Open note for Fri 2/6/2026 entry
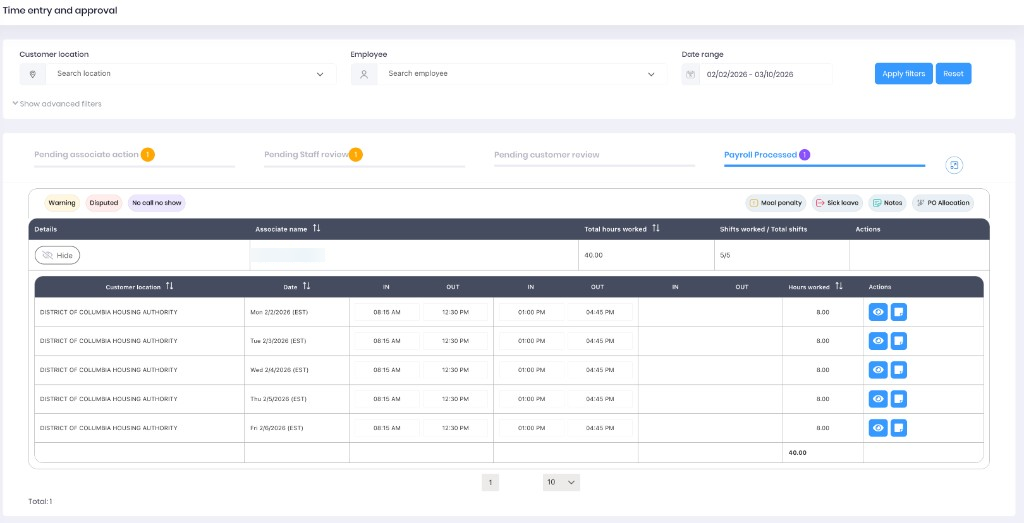1024x523 pixels. [899, 428]
